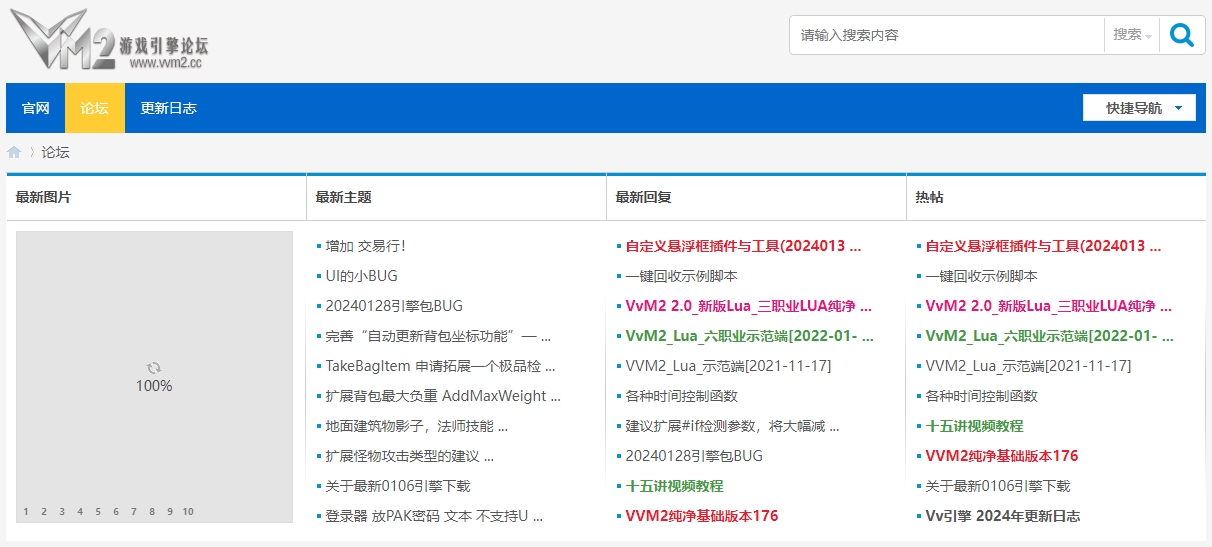Open VVM2_Lua_示范端[2021-11-17] in 最新回复 column
Image resolution: width=1212 pixels, height=547 pixels.
point(728,366)
